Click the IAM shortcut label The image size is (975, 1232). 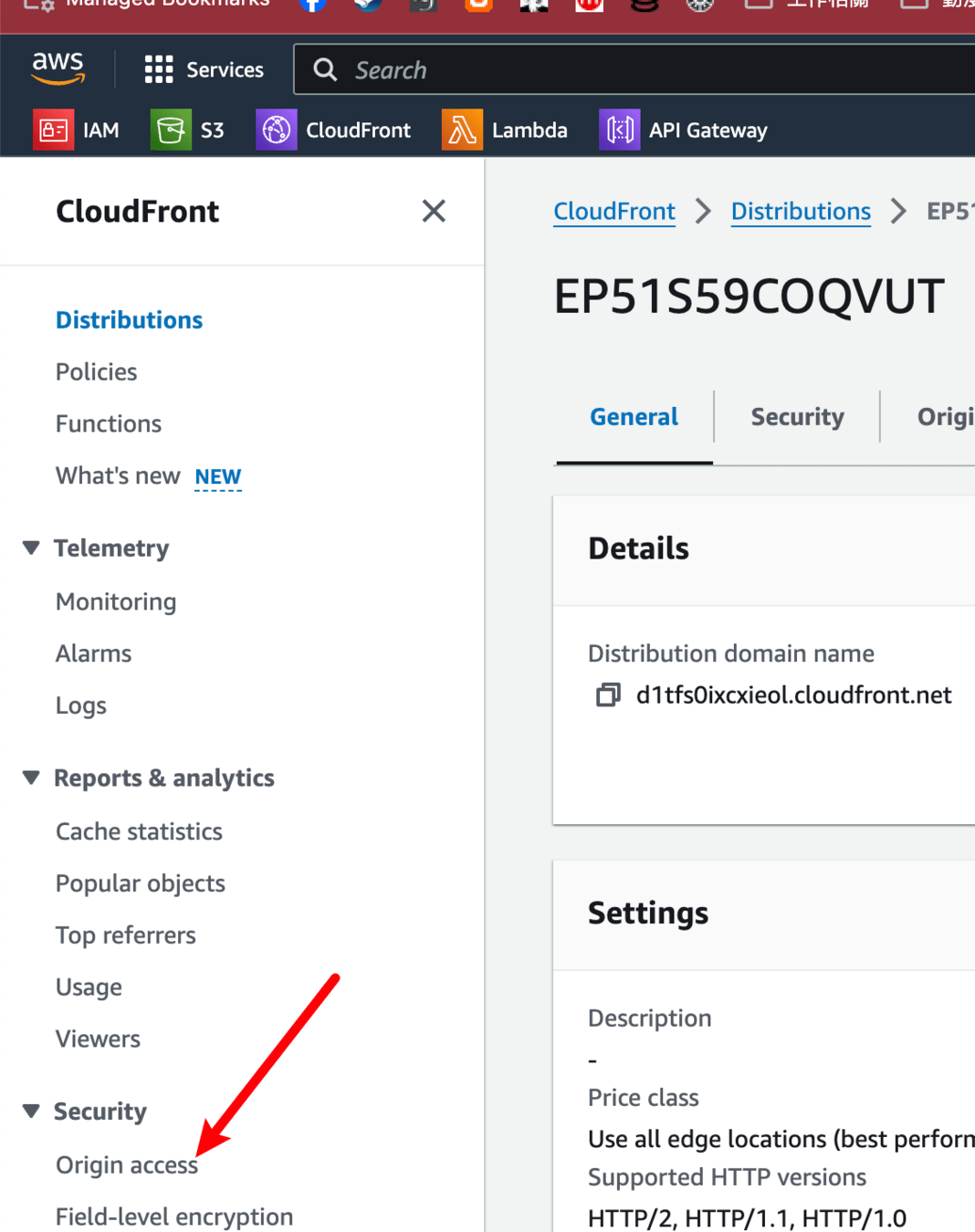point(100,131)
